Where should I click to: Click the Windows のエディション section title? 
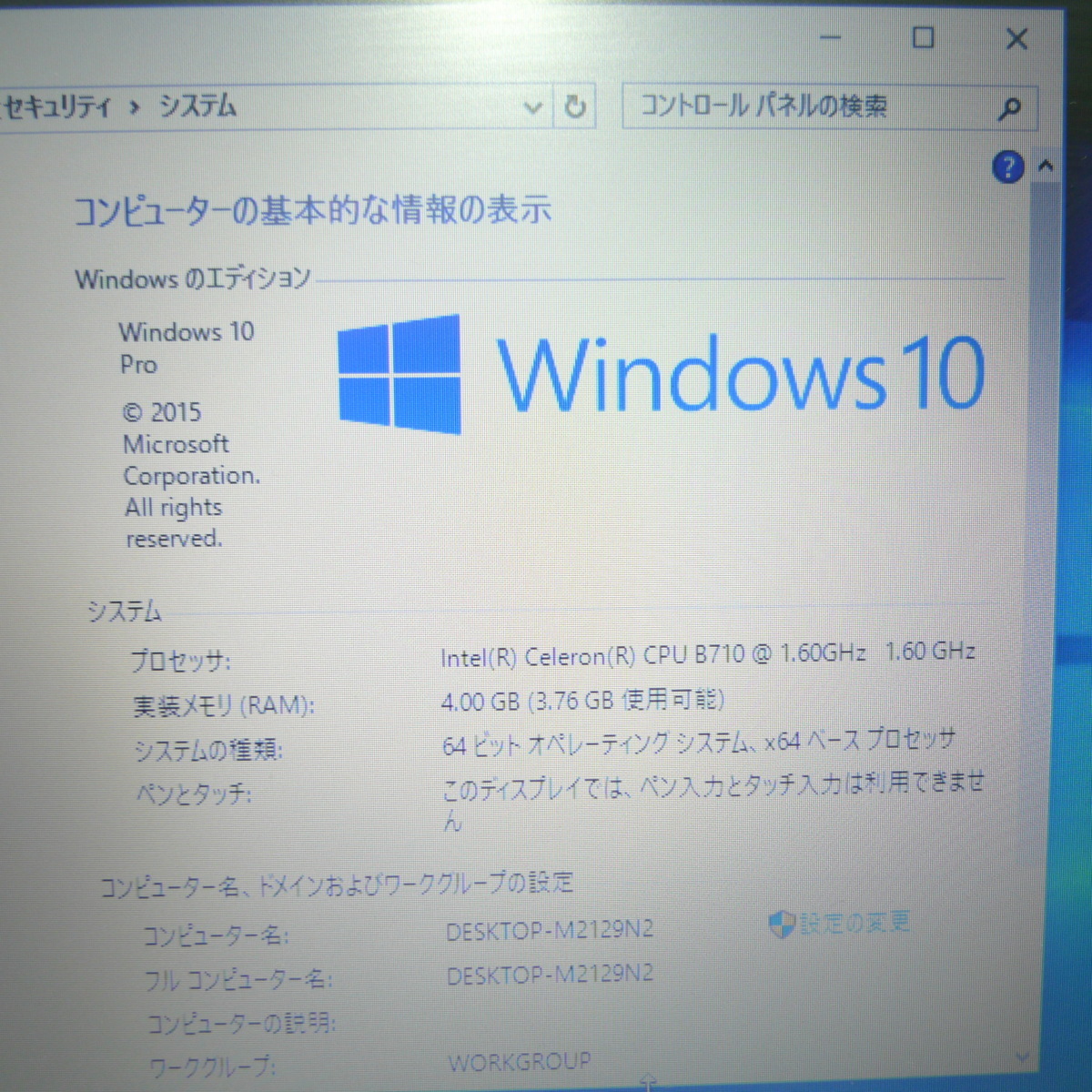193,278
